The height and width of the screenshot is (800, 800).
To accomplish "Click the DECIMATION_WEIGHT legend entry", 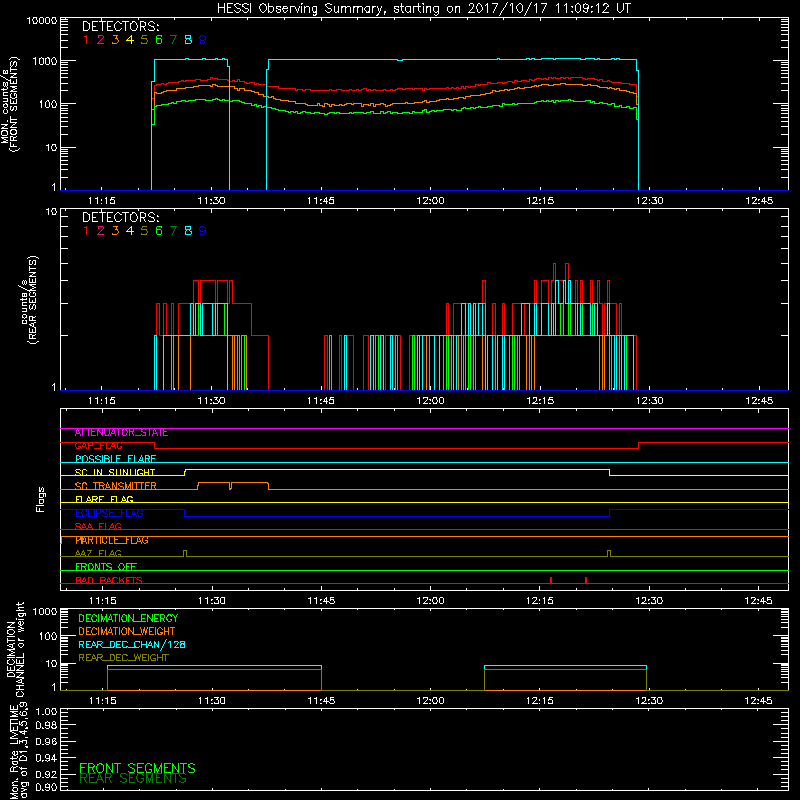I will [127, 632].
